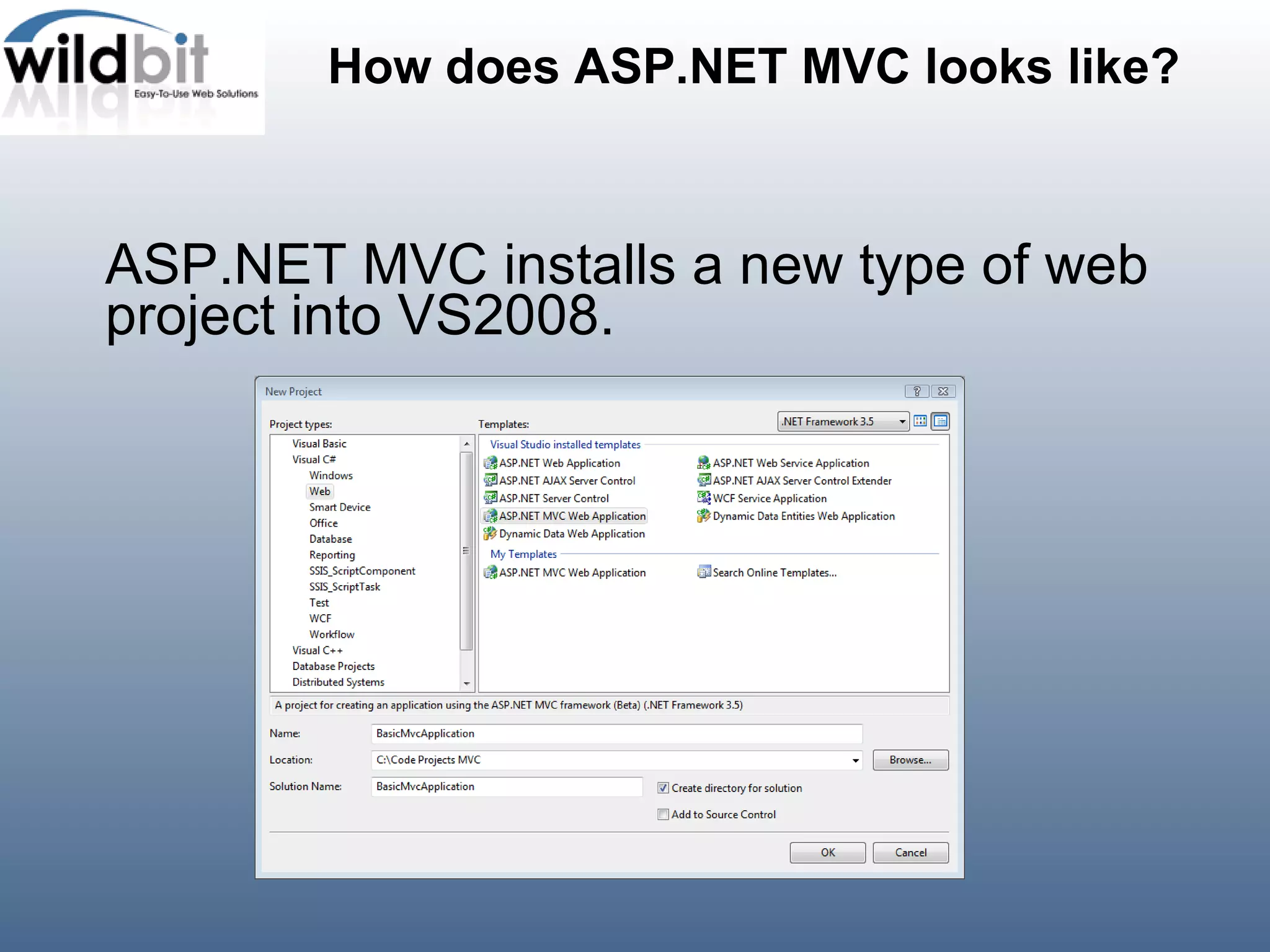The image size is (1270, 952).
Task: Select Visual C++ project type
Action: point(317,650)
